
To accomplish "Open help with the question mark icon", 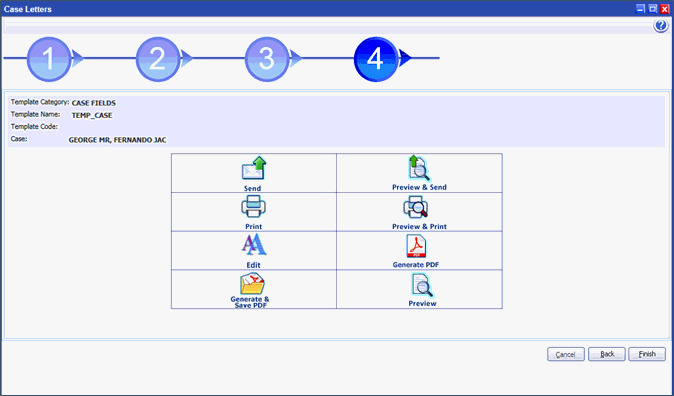I will pos(661,26).
